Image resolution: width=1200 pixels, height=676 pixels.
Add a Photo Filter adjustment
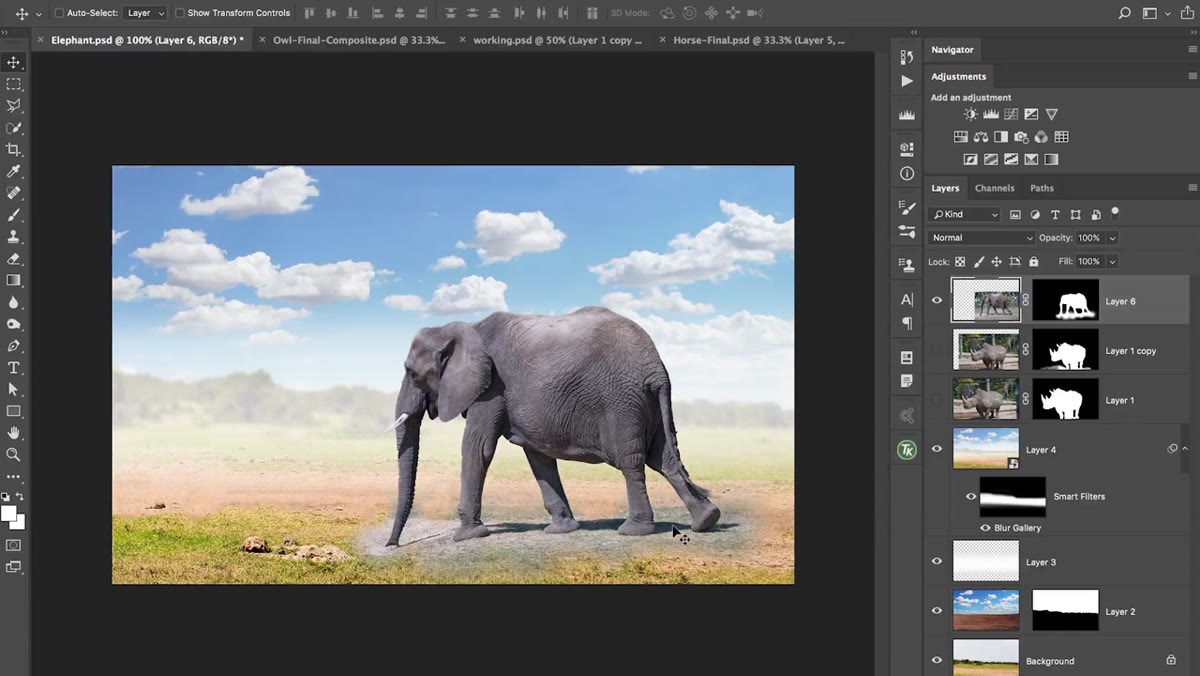[1021, 137]
